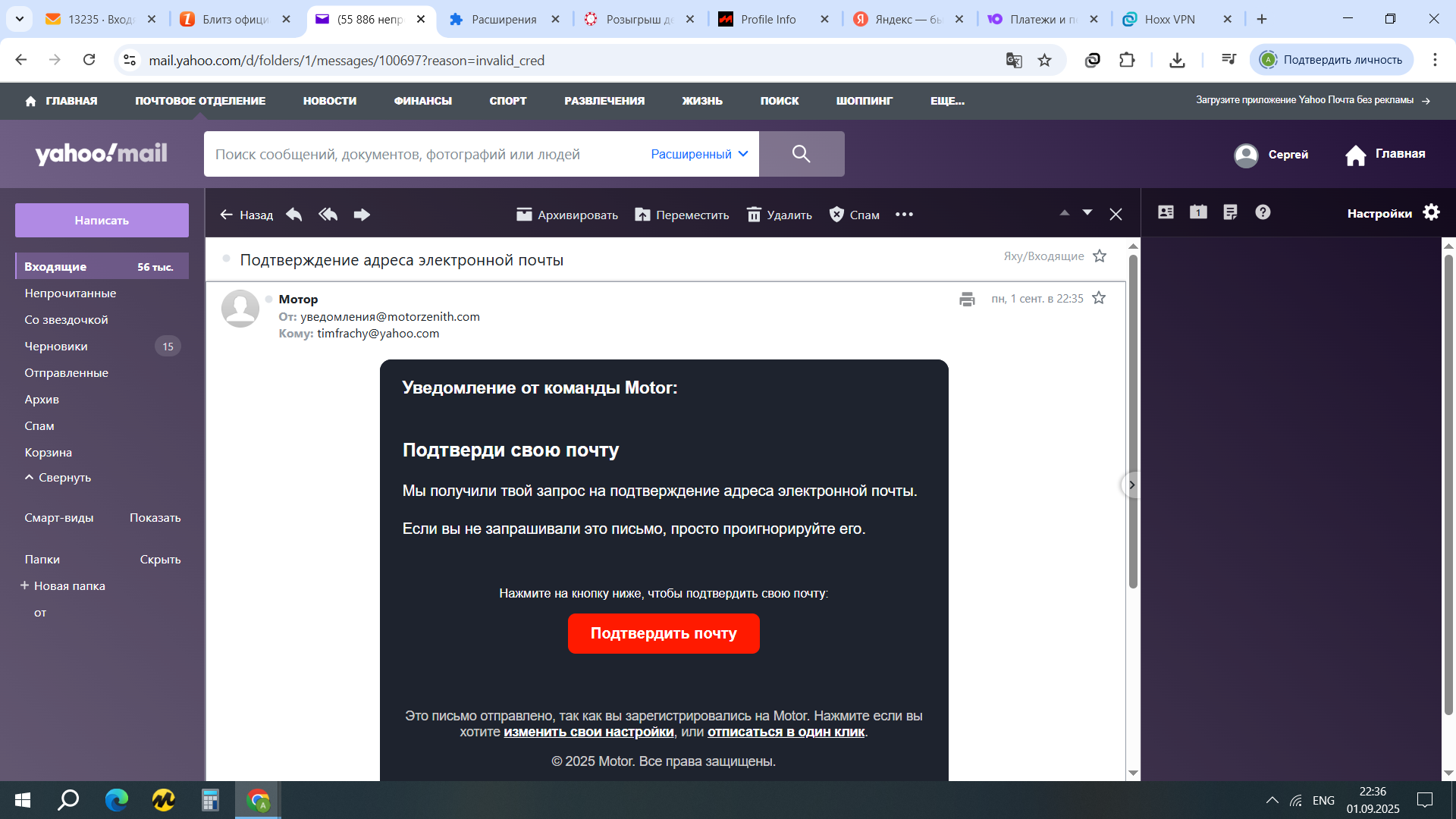Star the message next to Яху/Входящие

click(x=1100, y=256)
